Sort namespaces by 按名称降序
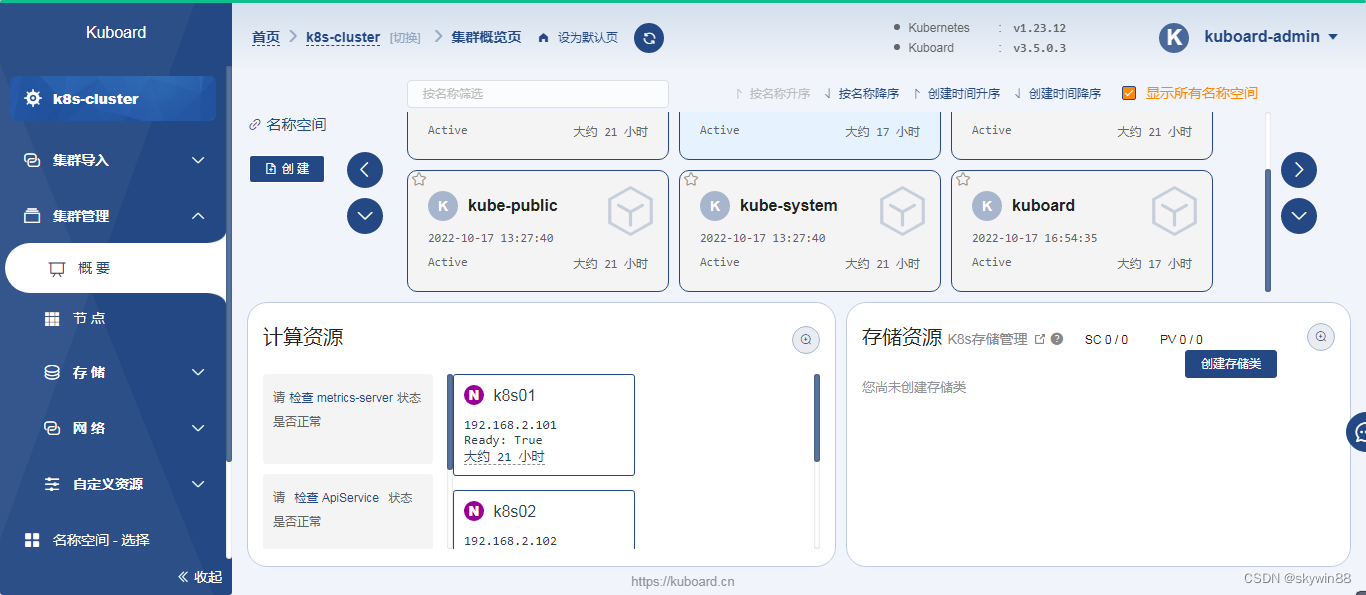Viewport: 1366px width, 595px height. pyautogui.click(x=861, y=94)
